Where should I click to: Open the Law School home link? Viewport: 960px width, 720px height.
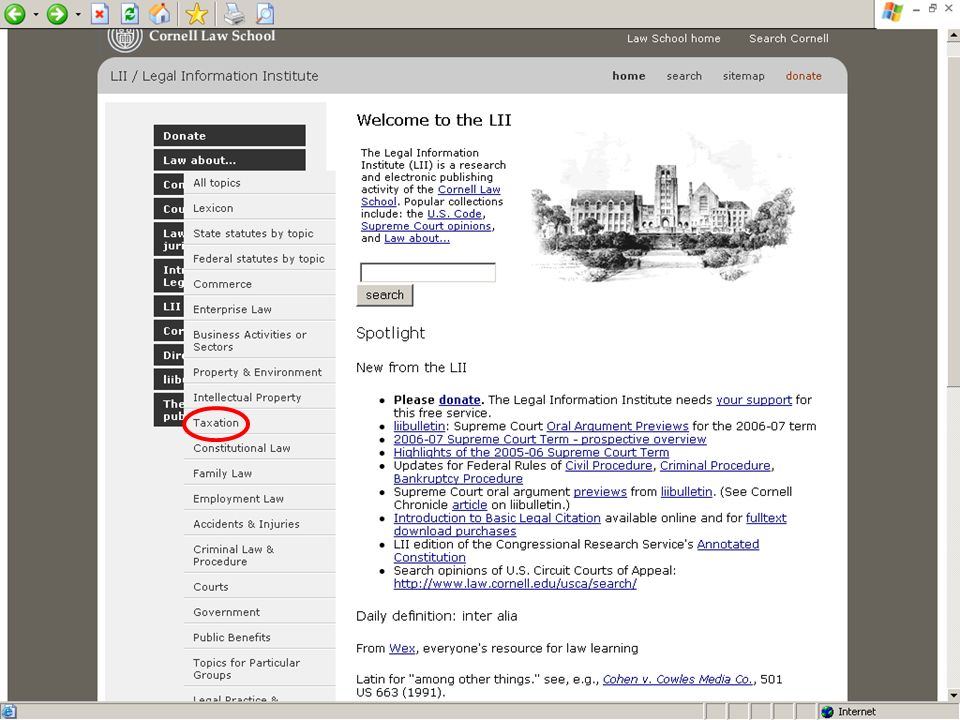pyautogui.click(x=673, y=39)
